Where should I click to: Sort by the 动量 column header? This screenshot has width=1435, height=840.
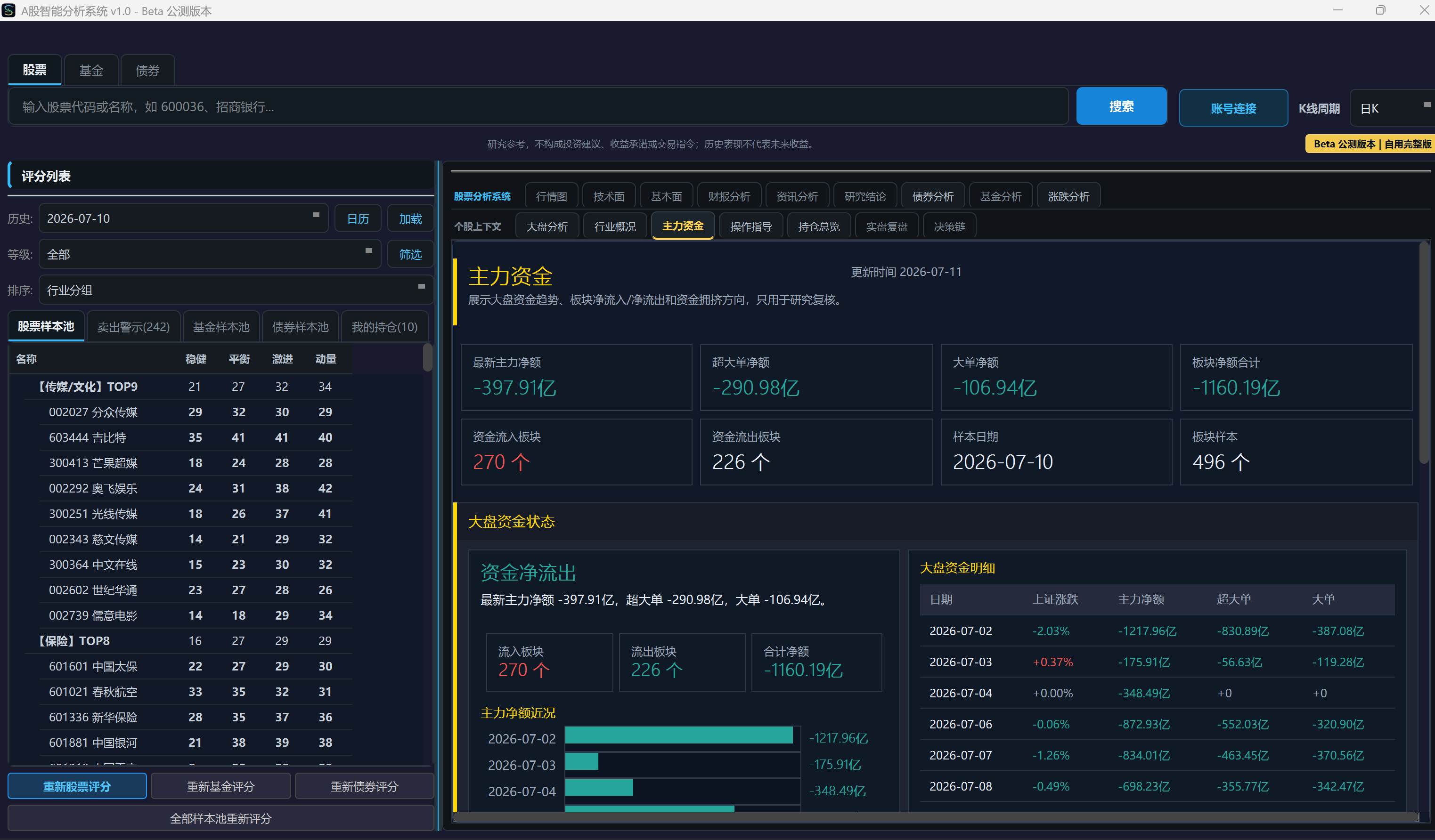pyautogui.click(x=326, y=359)
